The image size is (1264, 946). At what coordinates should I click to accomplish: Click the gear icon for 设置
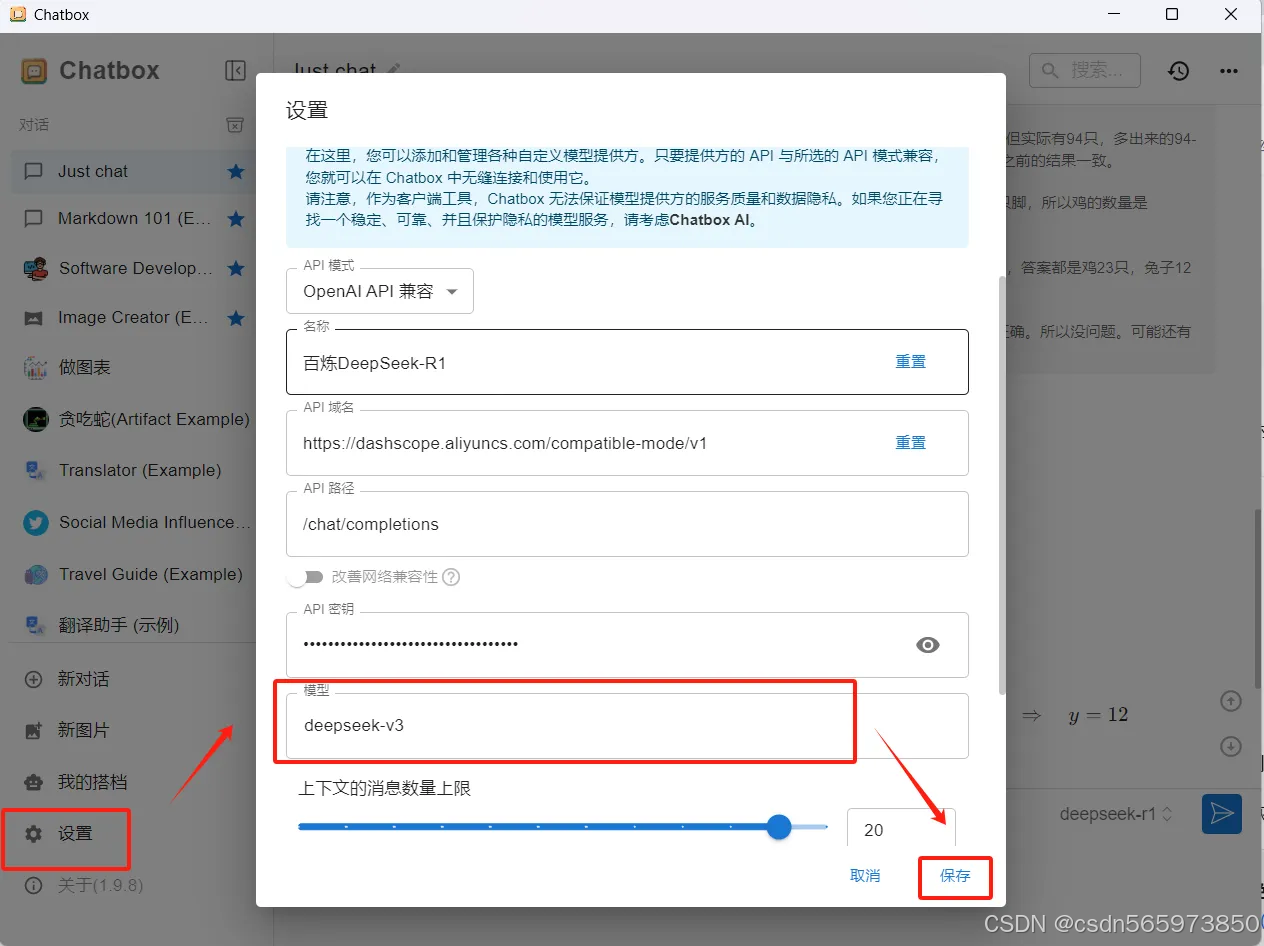pos(34,833)
